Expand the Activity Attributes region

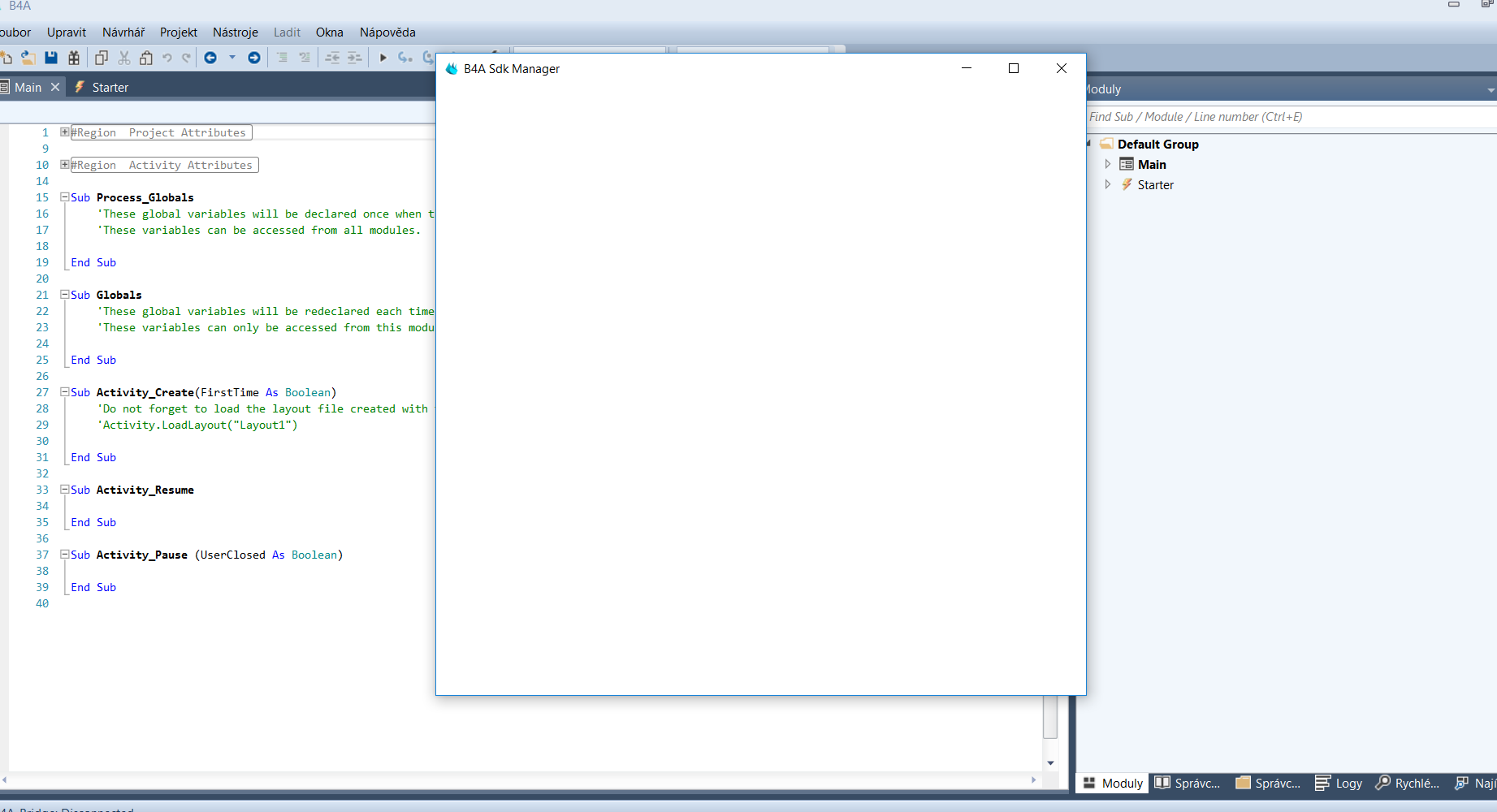tap(65, 164)
